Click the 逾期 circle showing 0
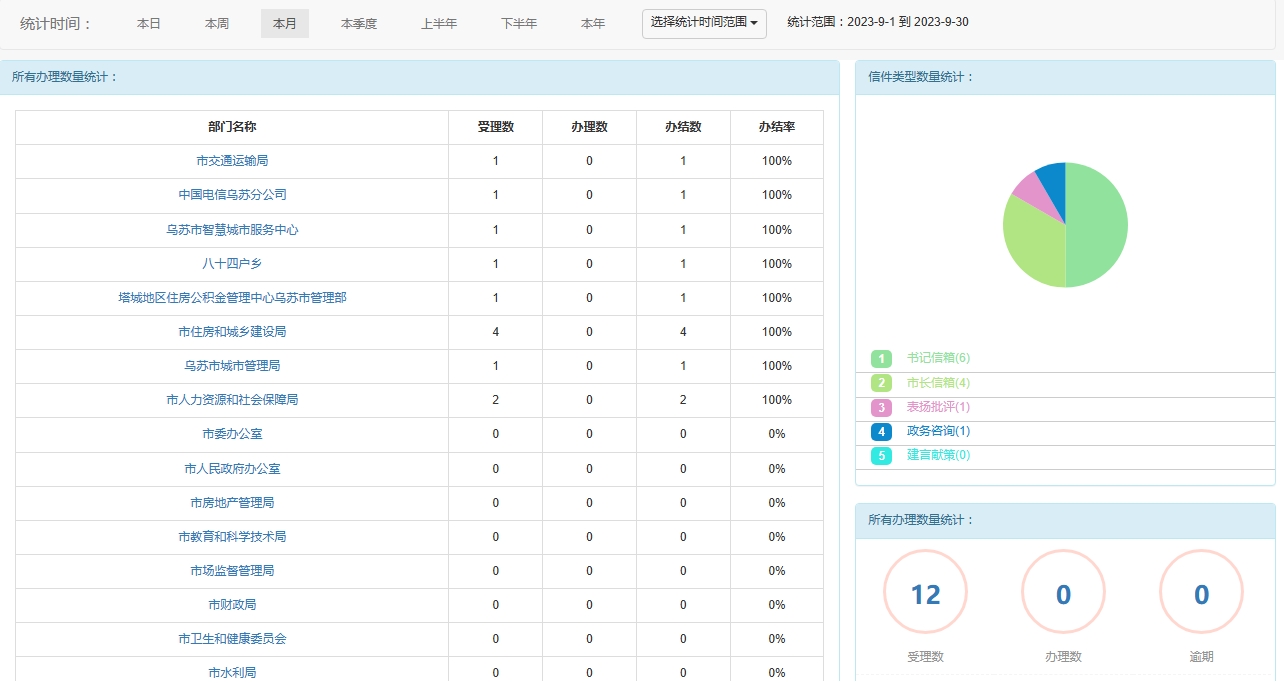Image resolution: width=1284 pixels, height=683 pixels. pyautogui.click(x=1201, y=594)
